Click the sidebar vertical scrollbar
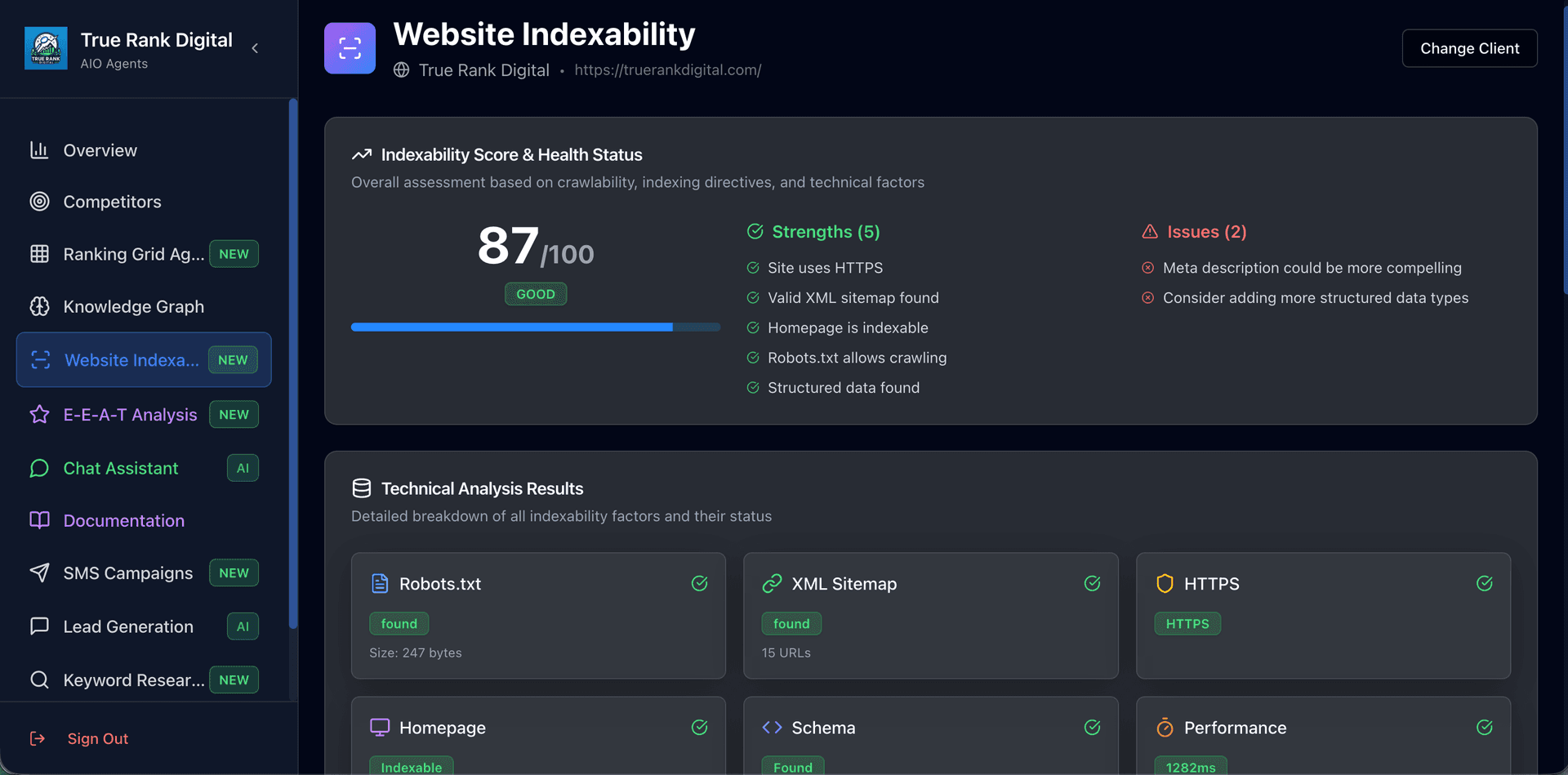This screenshot has width=1568, height=775. pos(292,363)
